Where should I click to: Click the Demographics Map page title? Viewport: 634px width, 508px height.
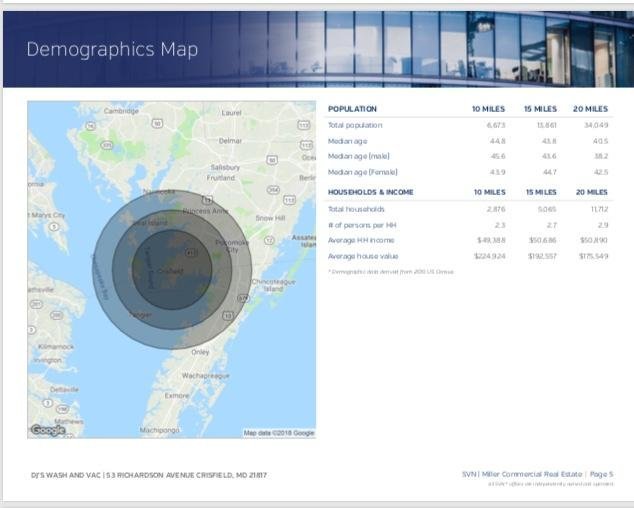pyautogui.click(x=112, y=49)
